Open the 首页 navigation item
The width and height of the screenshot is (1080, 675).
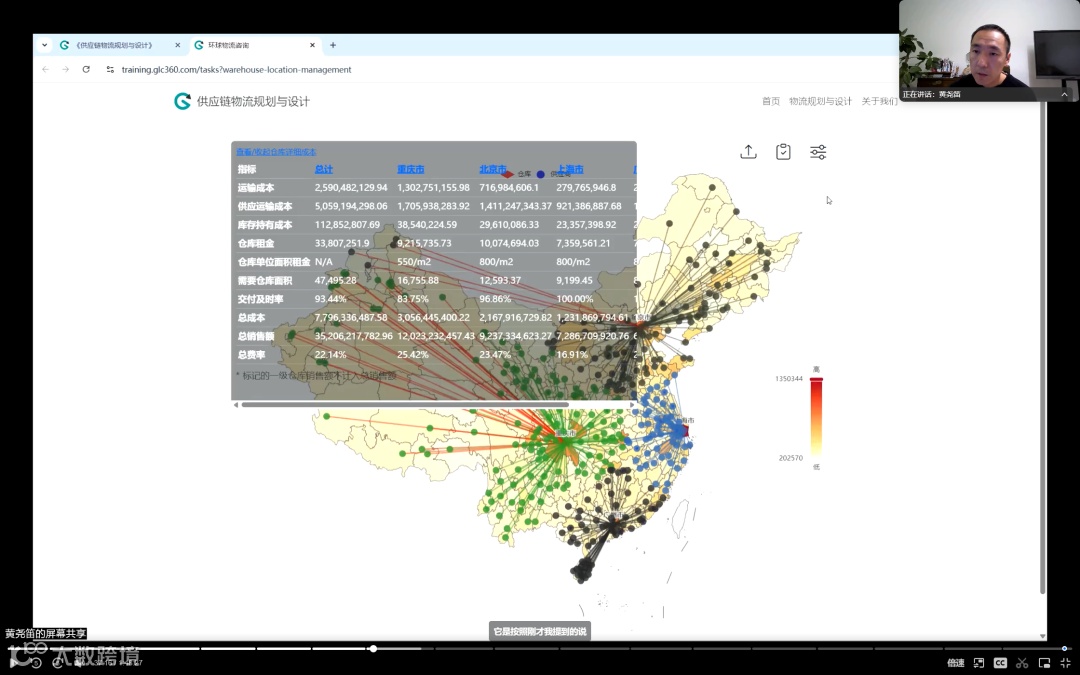click(771, 101)
